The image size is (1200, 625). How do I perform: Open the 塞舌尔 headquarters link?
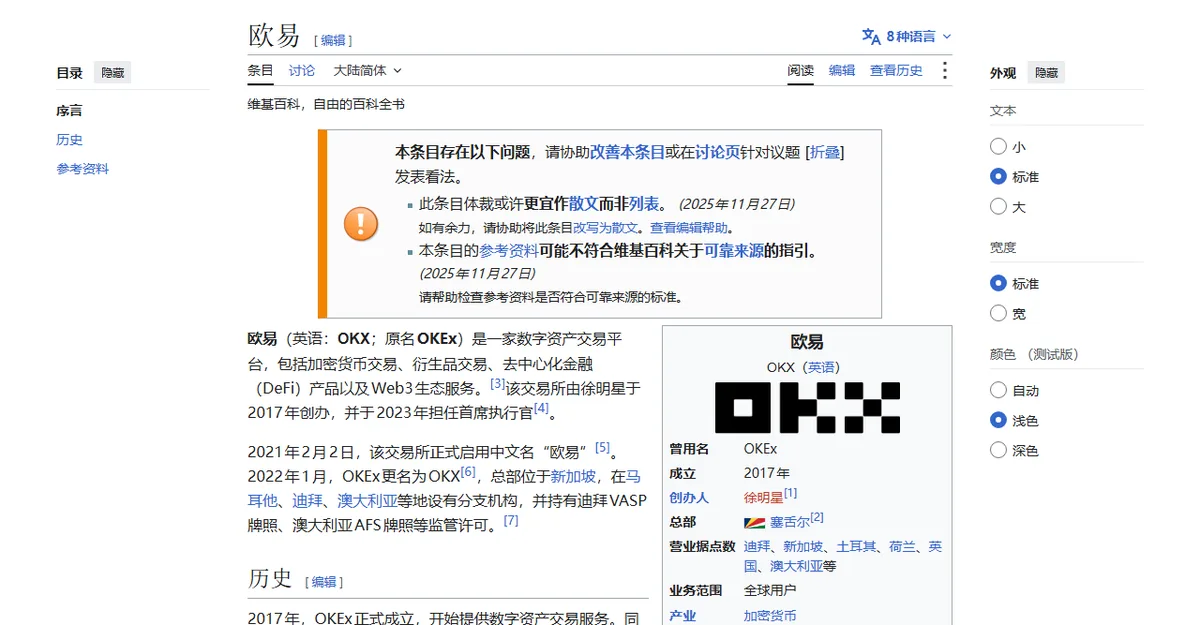[790, 522]
